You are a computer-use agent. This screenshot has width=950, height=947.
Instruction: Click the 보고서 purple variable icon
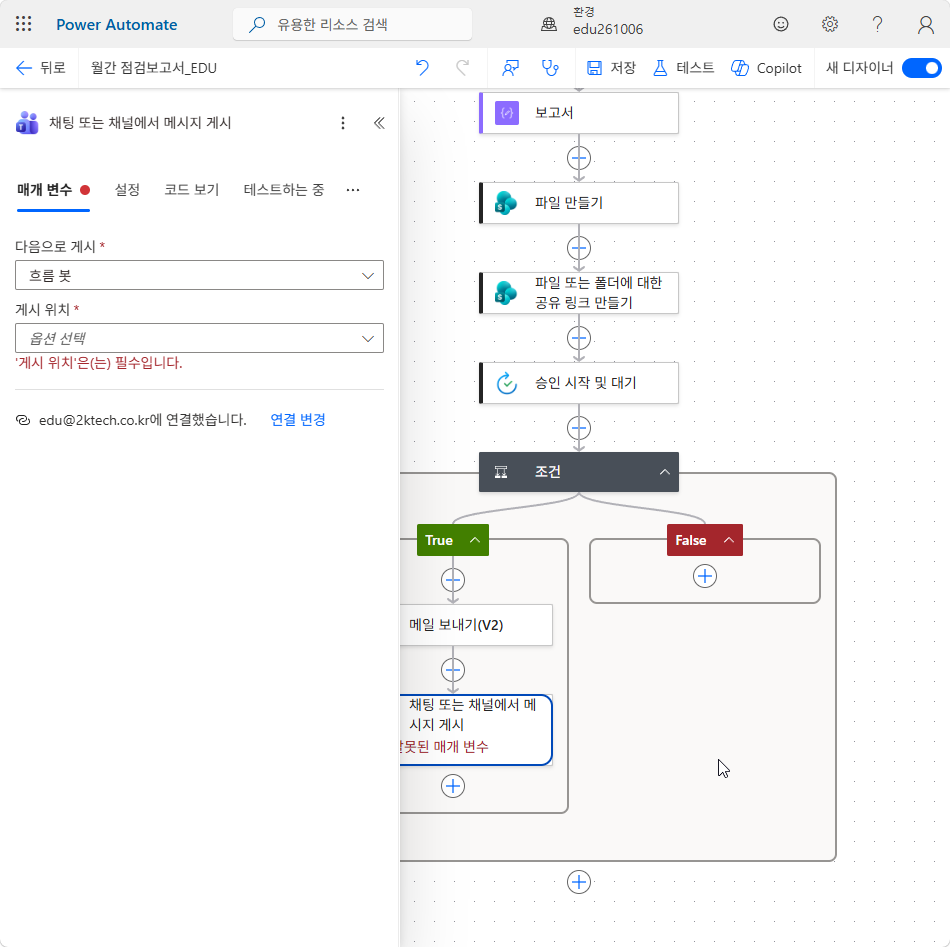tap(507, 113)
